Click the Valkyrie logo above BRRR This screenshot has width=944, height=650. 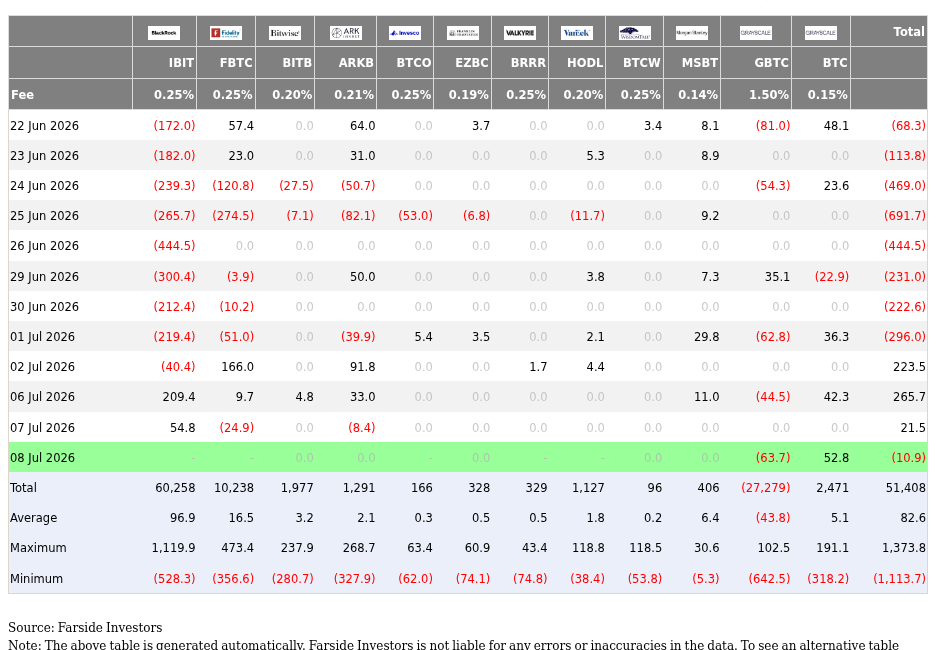[x=520, y=32]
